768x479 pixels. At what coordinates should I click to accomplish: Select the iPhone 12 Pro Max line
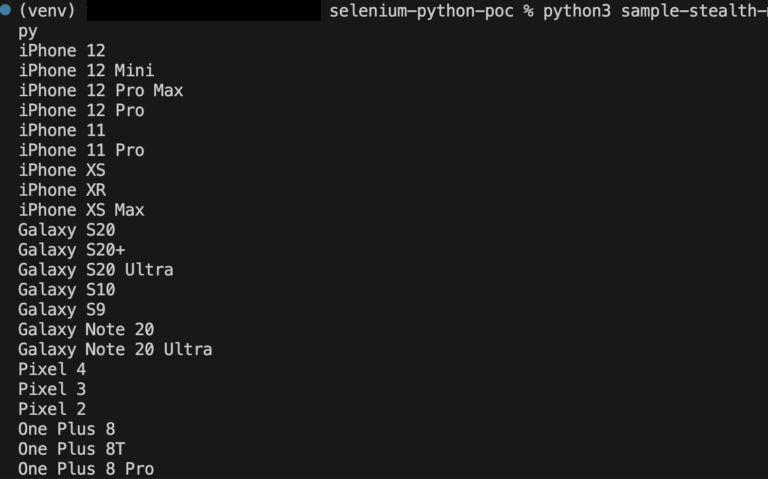coord(101,91)
